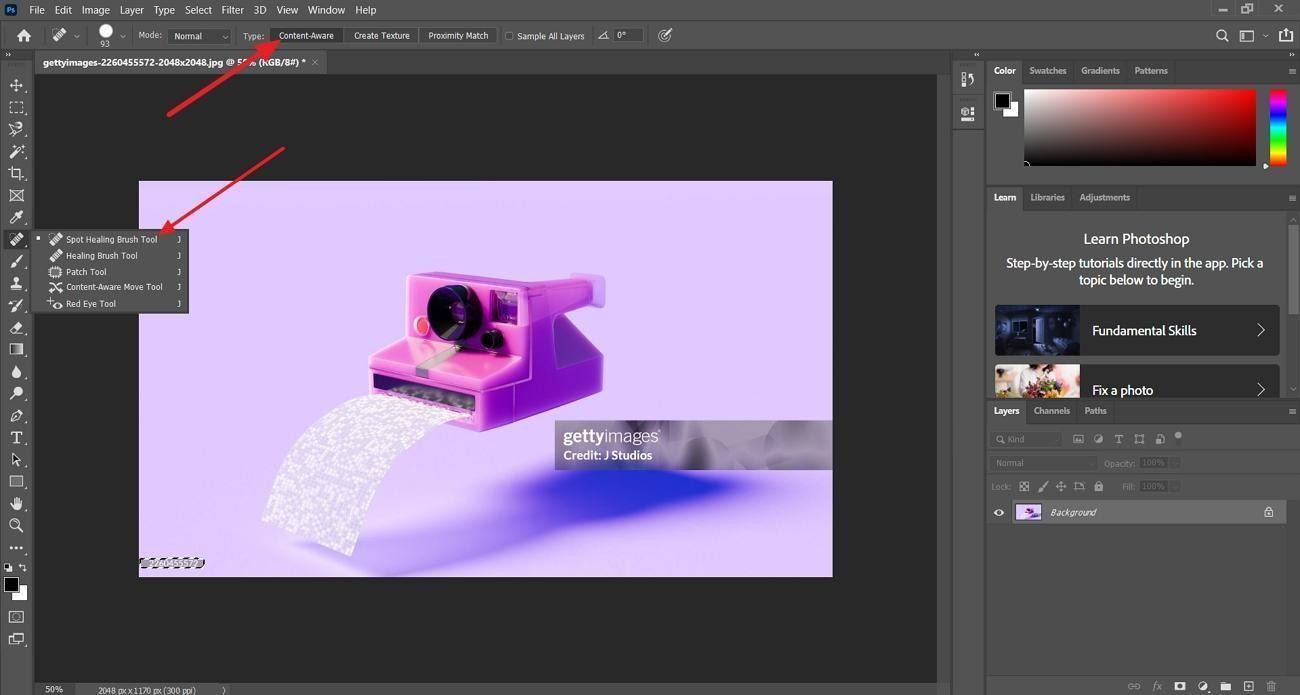Screen dimensions: 1300x695
Task: Open the Mode Normal dropdown in options bar
Action: tap(199, 36)
